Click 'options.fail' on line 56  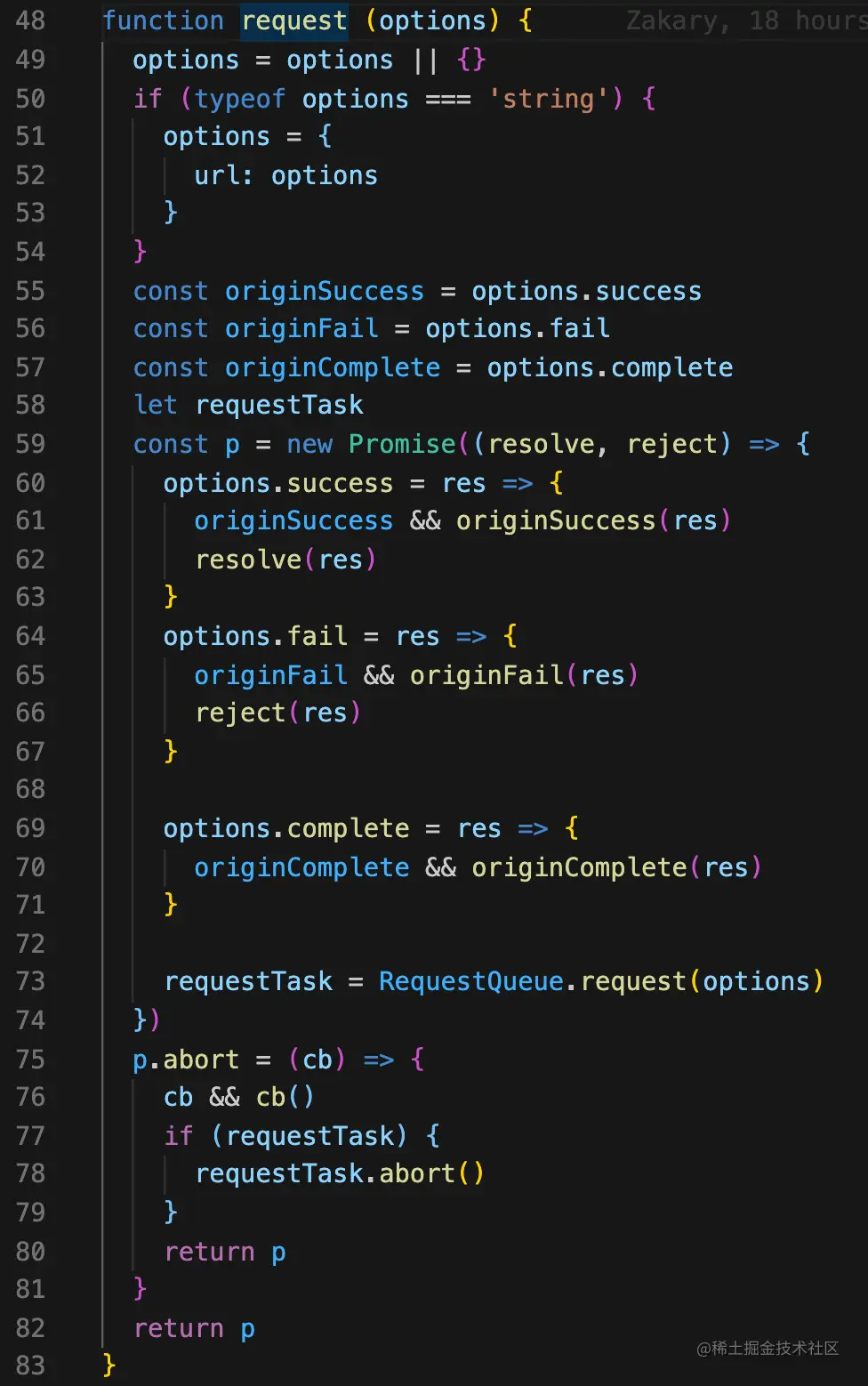(x=518, y=328)
